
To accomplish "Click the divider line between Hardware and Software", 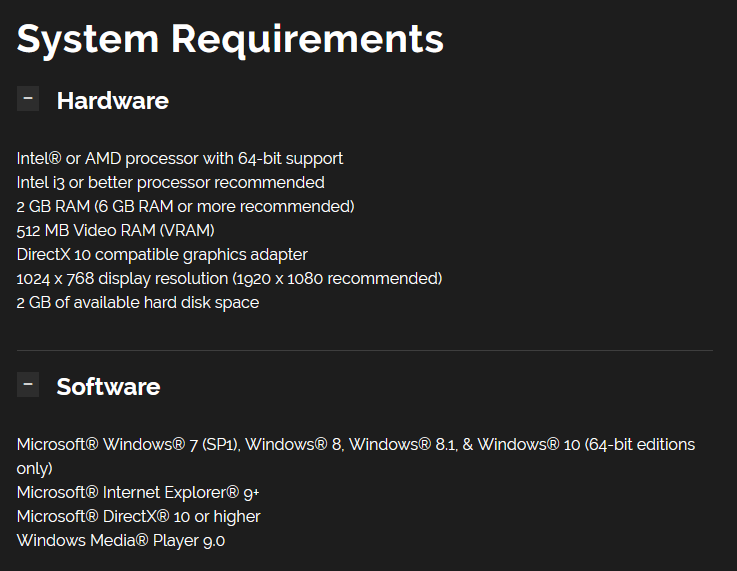I will 365,350.
